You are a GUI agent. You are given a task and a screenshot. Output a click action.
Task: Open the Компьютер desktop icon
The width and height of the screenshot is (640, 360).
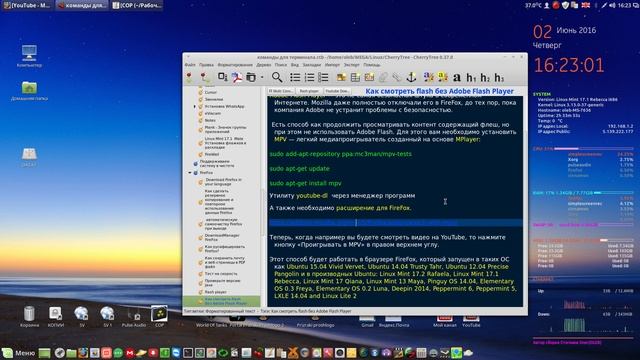(x=29, y=56)
